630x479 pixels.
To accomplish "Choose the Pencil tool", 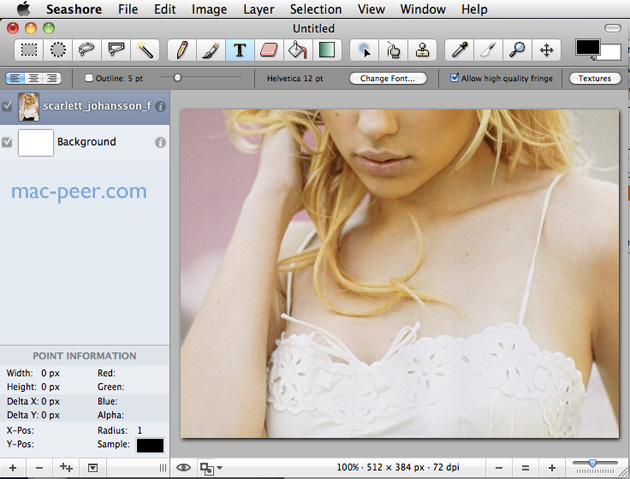I will [x=181, y=49].
